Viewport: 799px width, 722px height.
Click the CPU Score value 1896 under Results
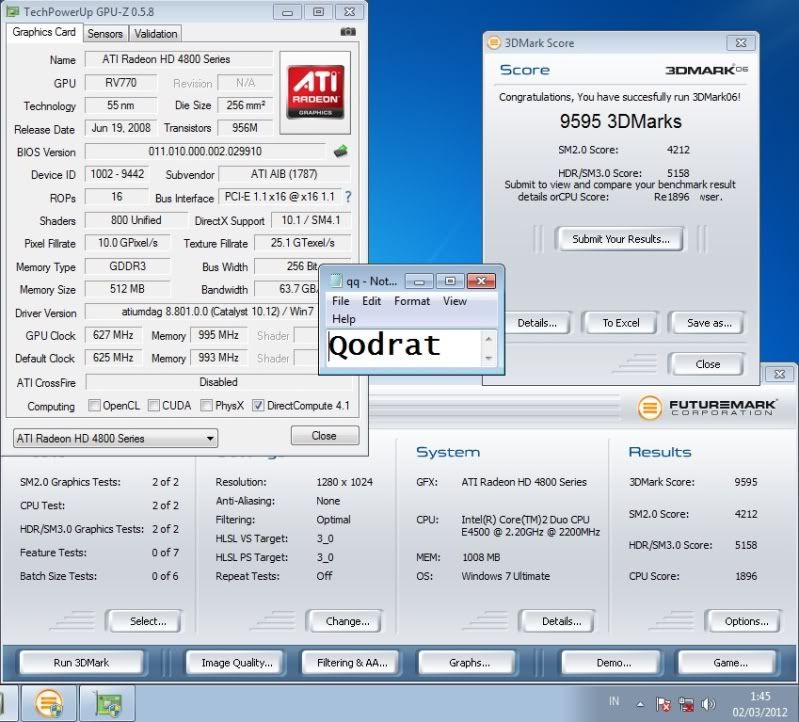pos(745,576)
